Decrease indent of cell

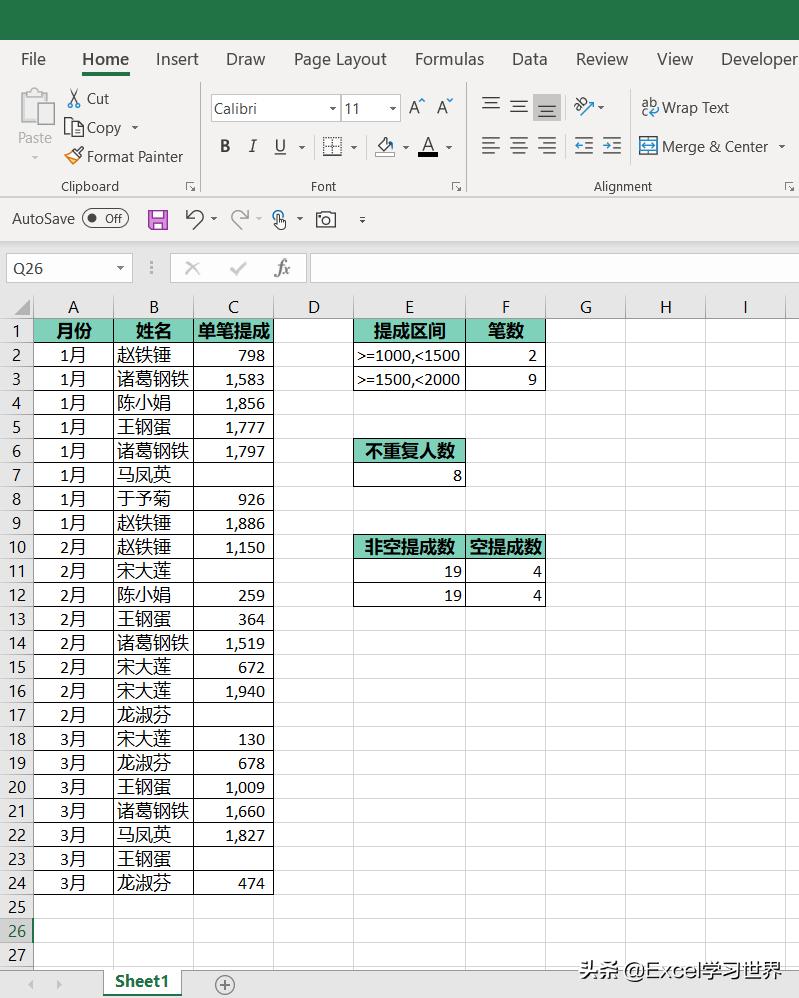tap(584, 146)
